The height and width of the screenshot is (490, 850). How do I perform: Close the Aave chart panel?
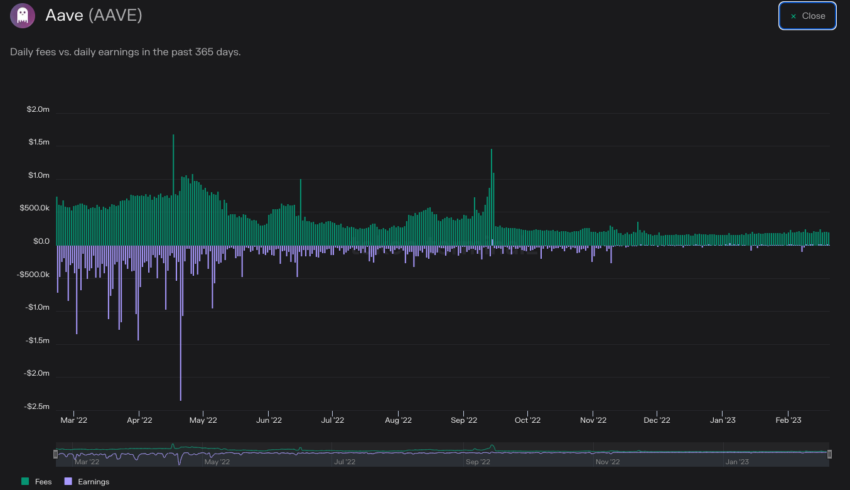click(807, 16)
